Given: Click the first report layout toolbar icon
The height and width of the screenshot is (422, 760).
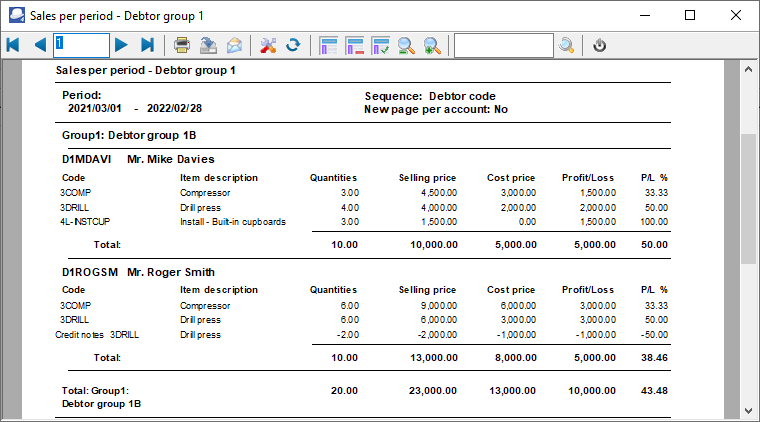Looking at the screenshot, I should (328, 45).
